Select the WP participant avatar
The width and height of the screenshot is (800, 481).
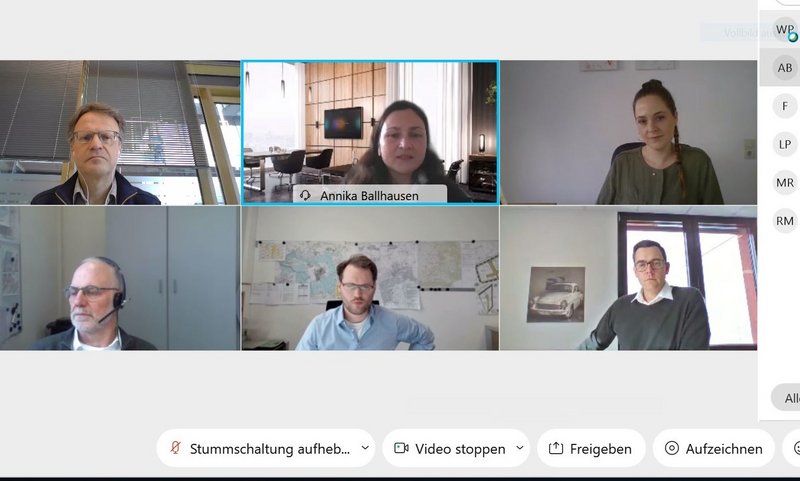[785, 29]
